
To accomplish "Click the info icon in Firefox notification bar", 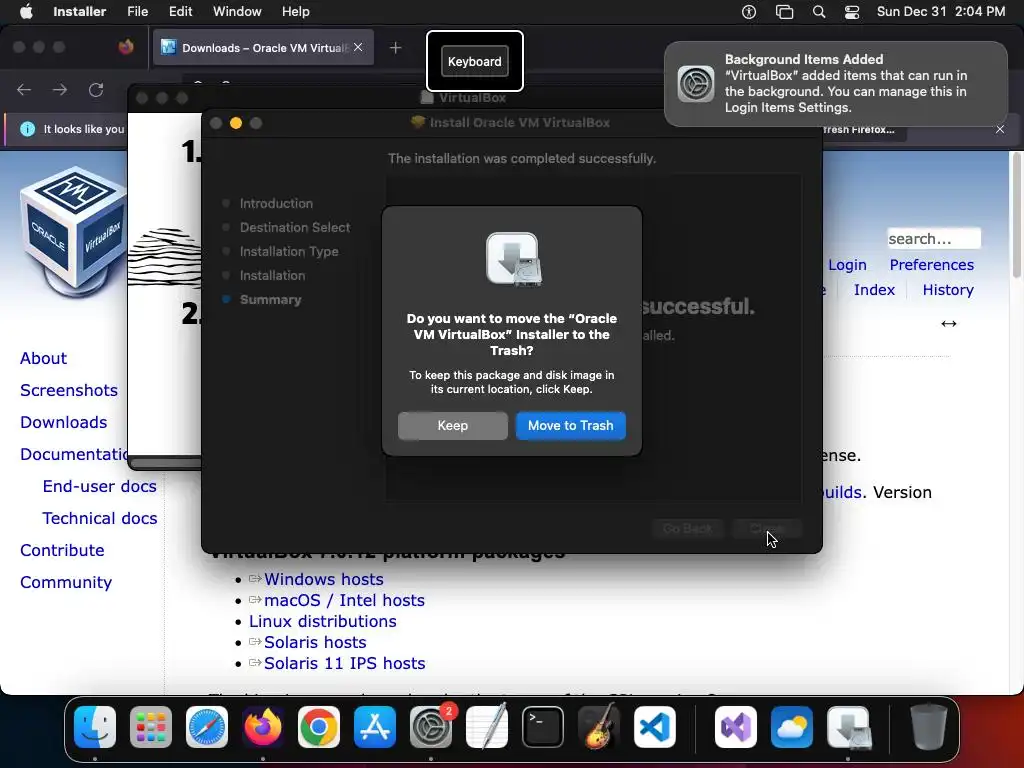I will coord(27,129).
